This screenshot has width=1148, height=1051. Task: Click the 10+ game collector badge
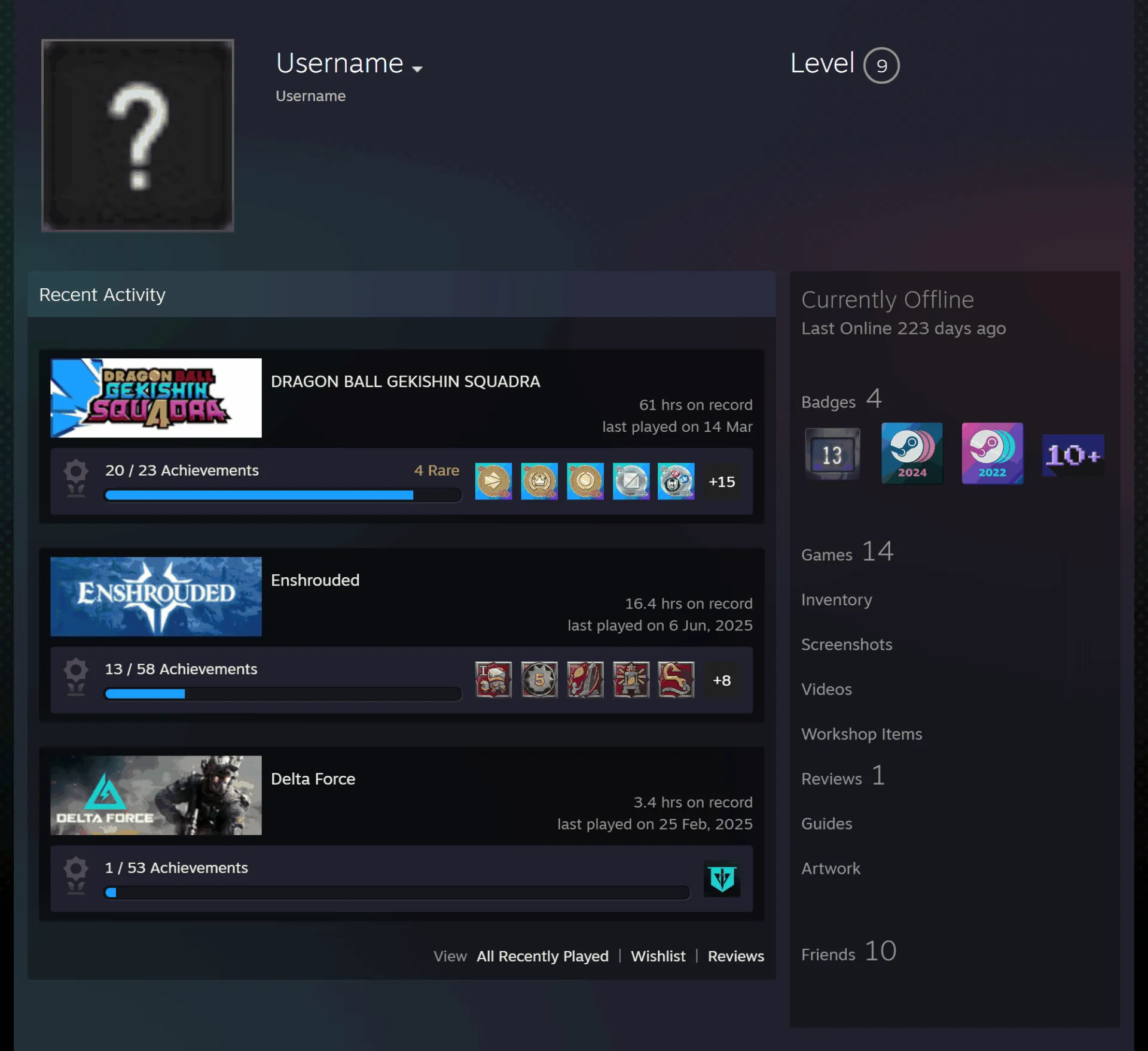click(x=1073, y=455)
